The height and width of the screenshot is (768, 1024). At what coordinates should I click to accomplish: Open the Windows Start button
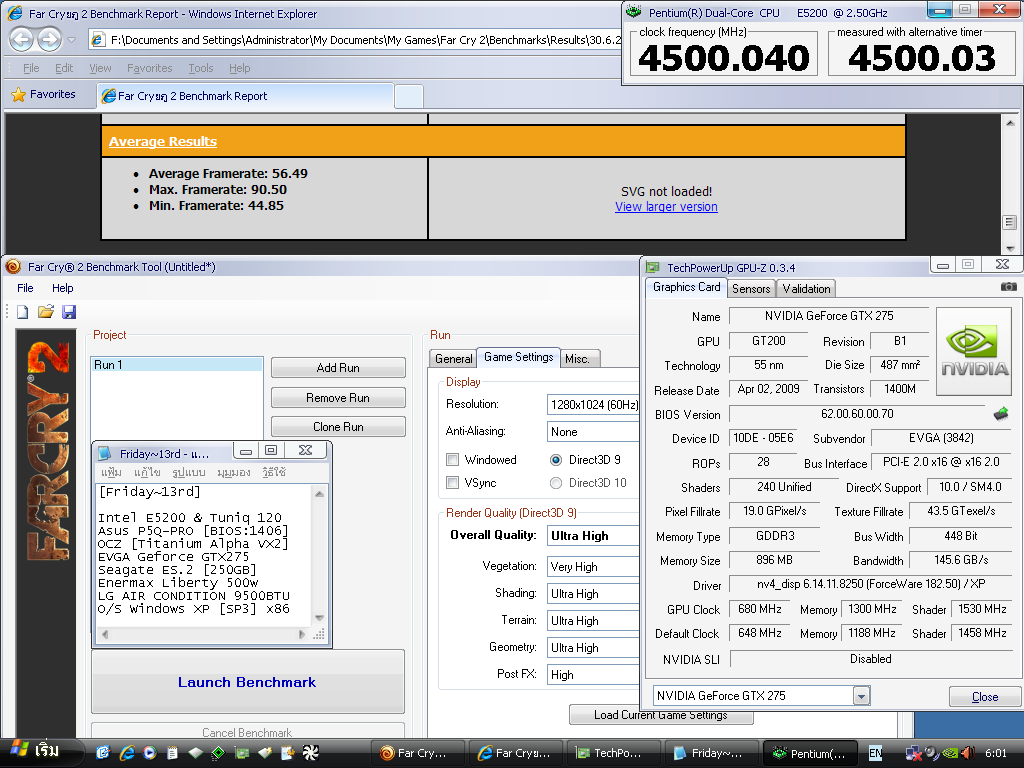point(40,752)
